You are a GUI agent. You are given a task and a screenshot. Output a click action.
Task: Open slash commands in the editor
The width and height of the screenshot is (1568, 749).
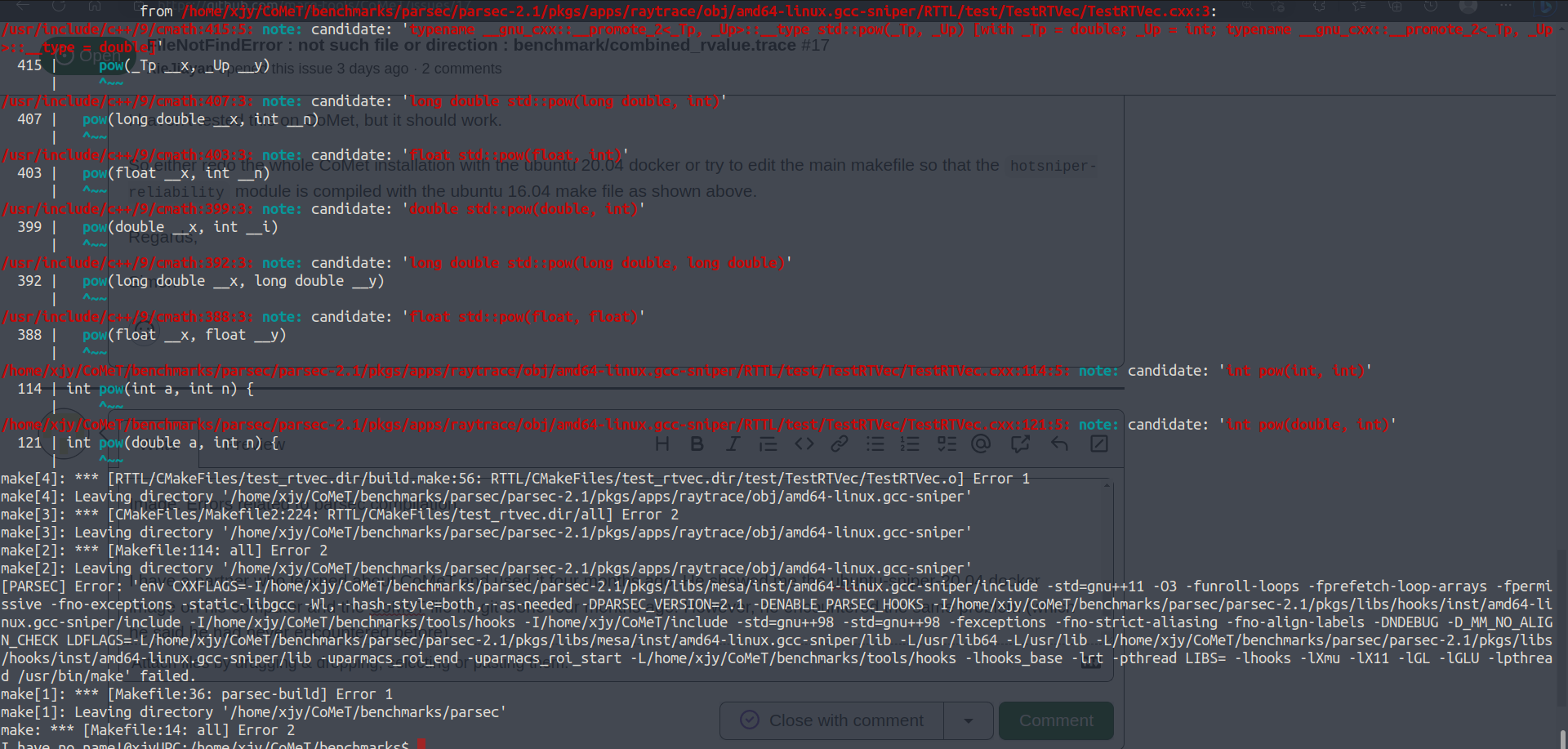[1098, 444]
